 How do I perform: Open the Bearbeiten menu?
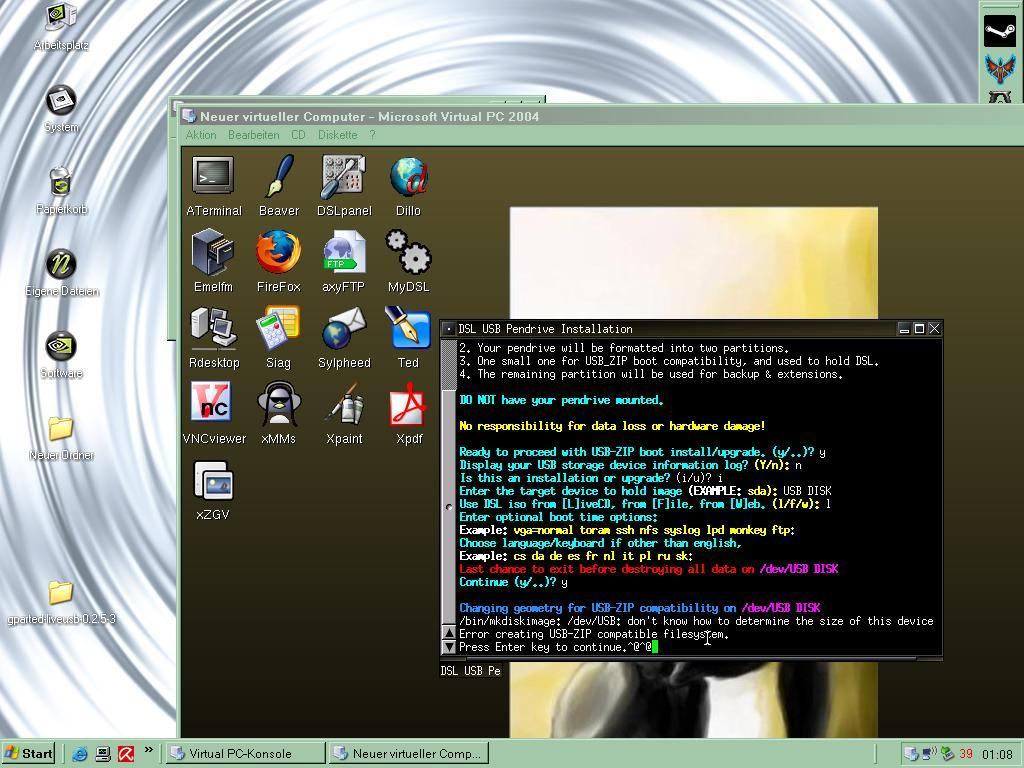pos(253,135)
